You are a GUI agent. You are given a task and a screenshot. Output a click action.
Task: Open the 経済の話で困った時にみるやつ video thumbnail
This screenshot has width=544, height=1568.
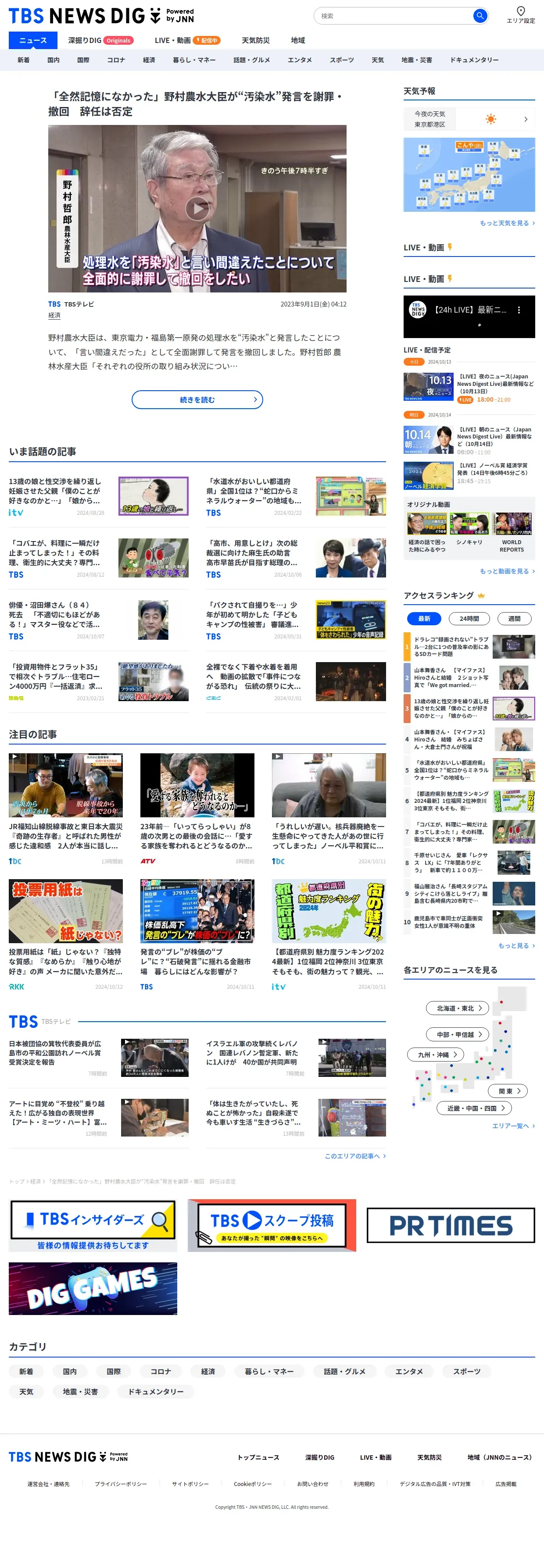[426, 524]
